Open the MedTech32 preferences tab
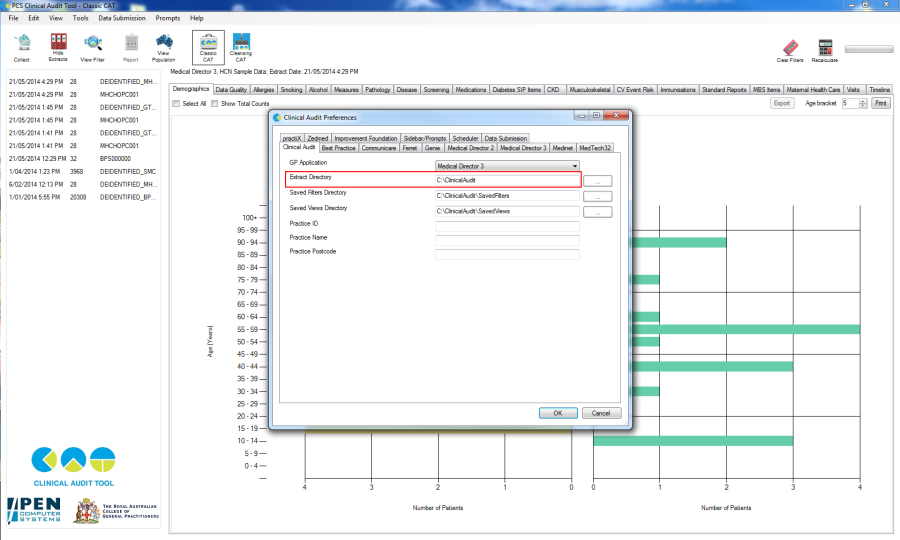Viewport: 900px width, 540px height. (x=595, y=148)
